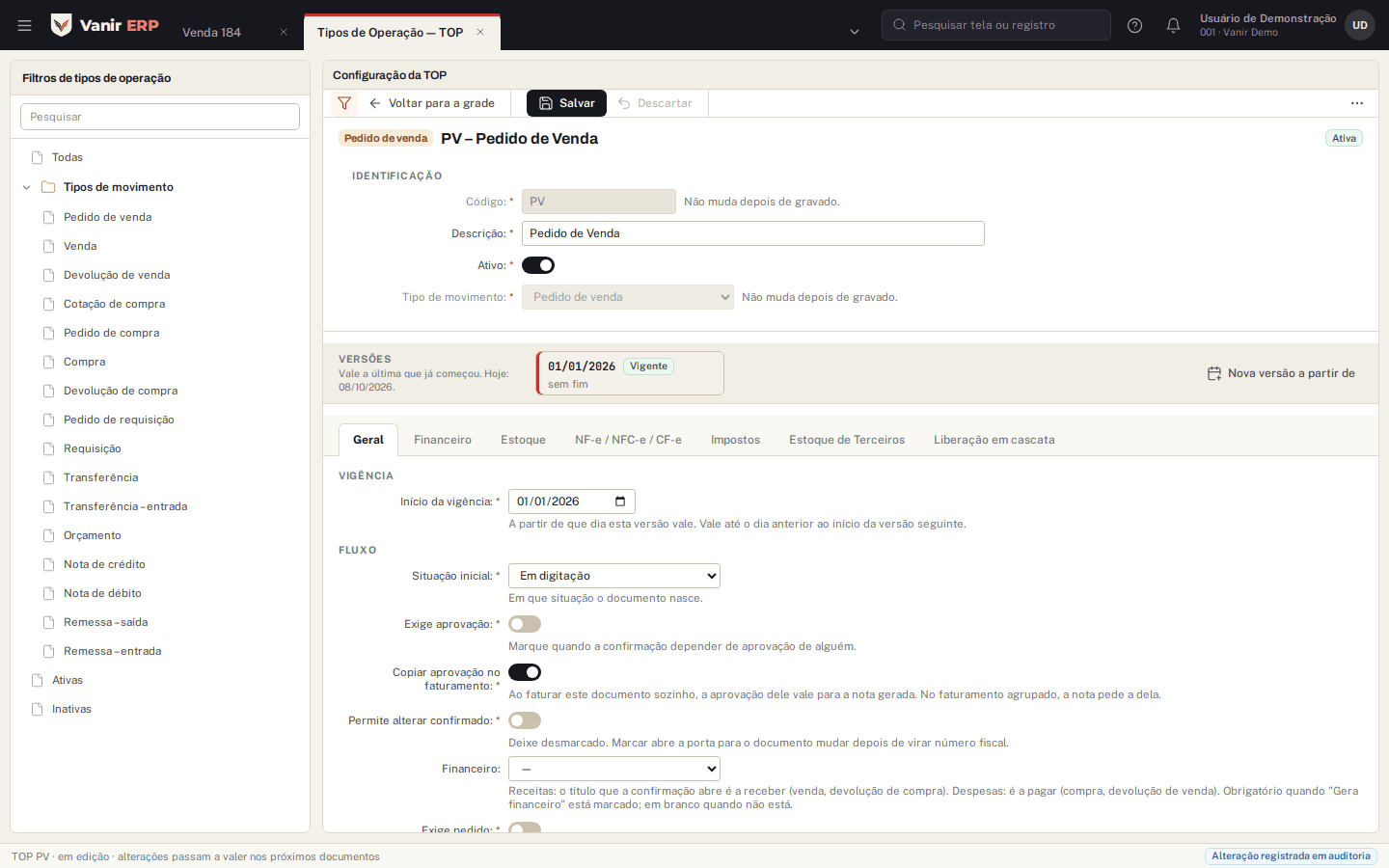Show notifications bell
The height and width of the screenshot is (868, 1389).
(x=1173, y=25)
